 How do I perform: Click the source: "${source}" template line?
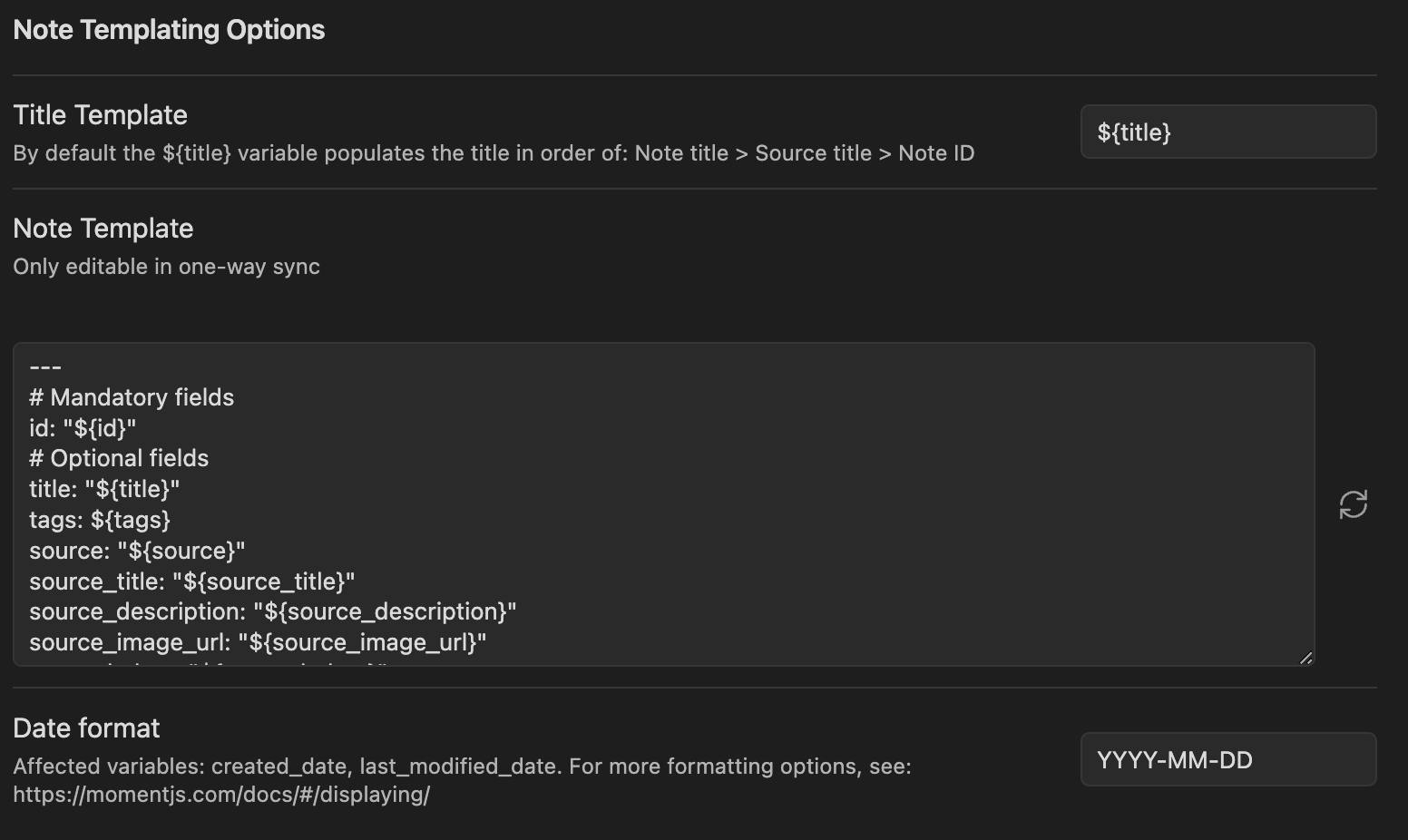tap(137, 551)
